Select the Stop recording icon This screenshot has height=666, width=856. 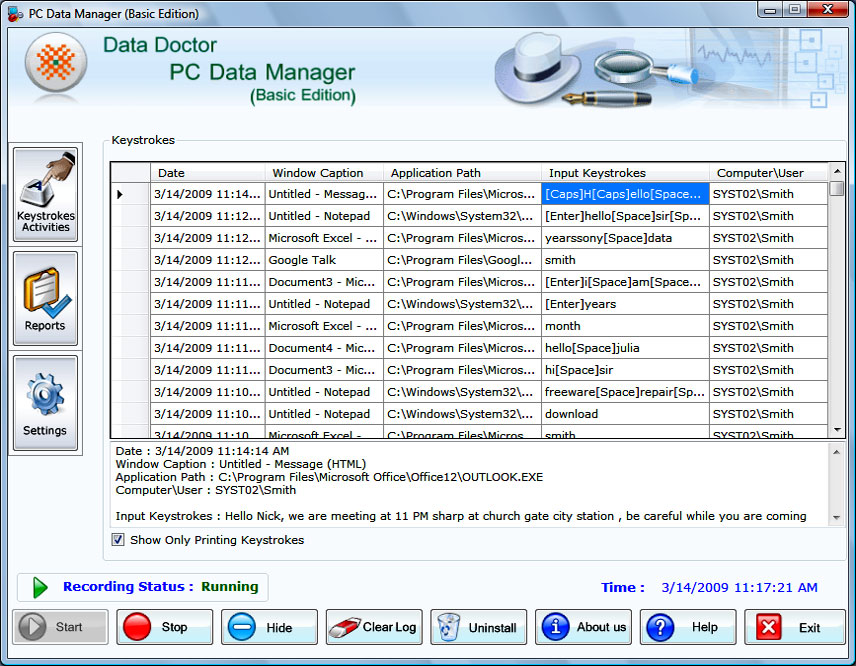141,627
